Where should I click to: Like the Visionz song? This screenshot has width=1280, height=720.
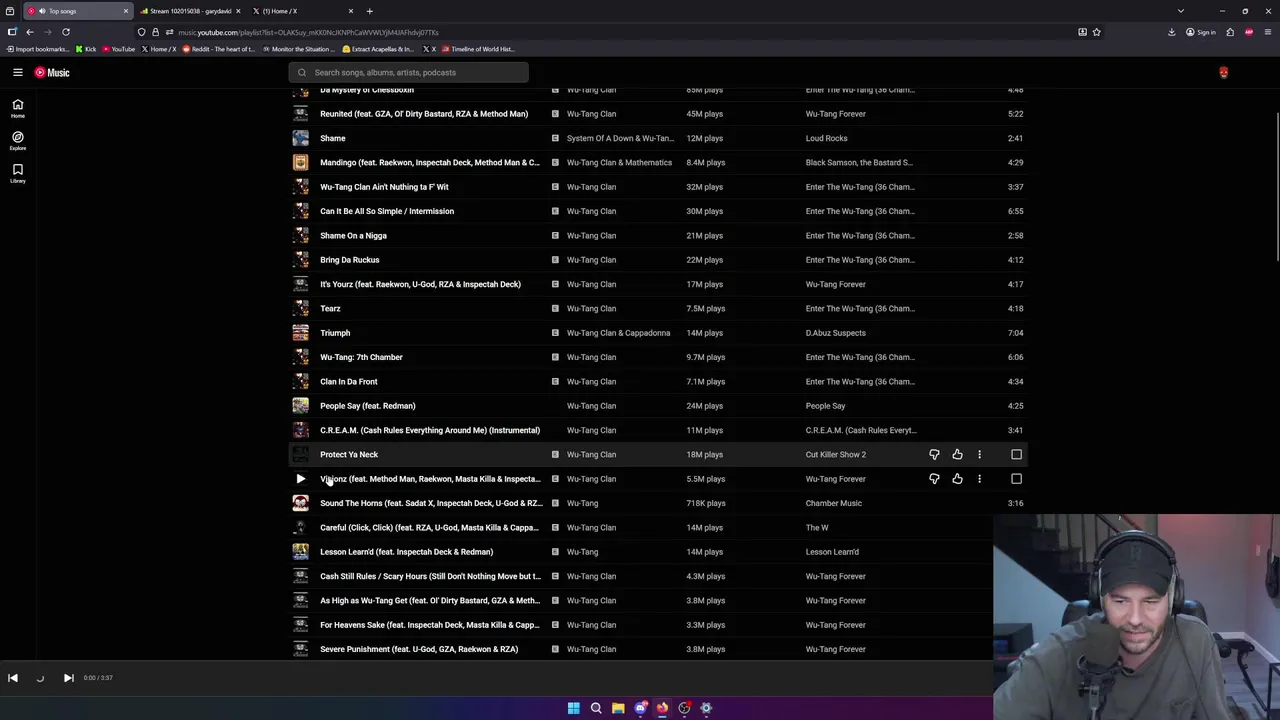click(957, 479)
